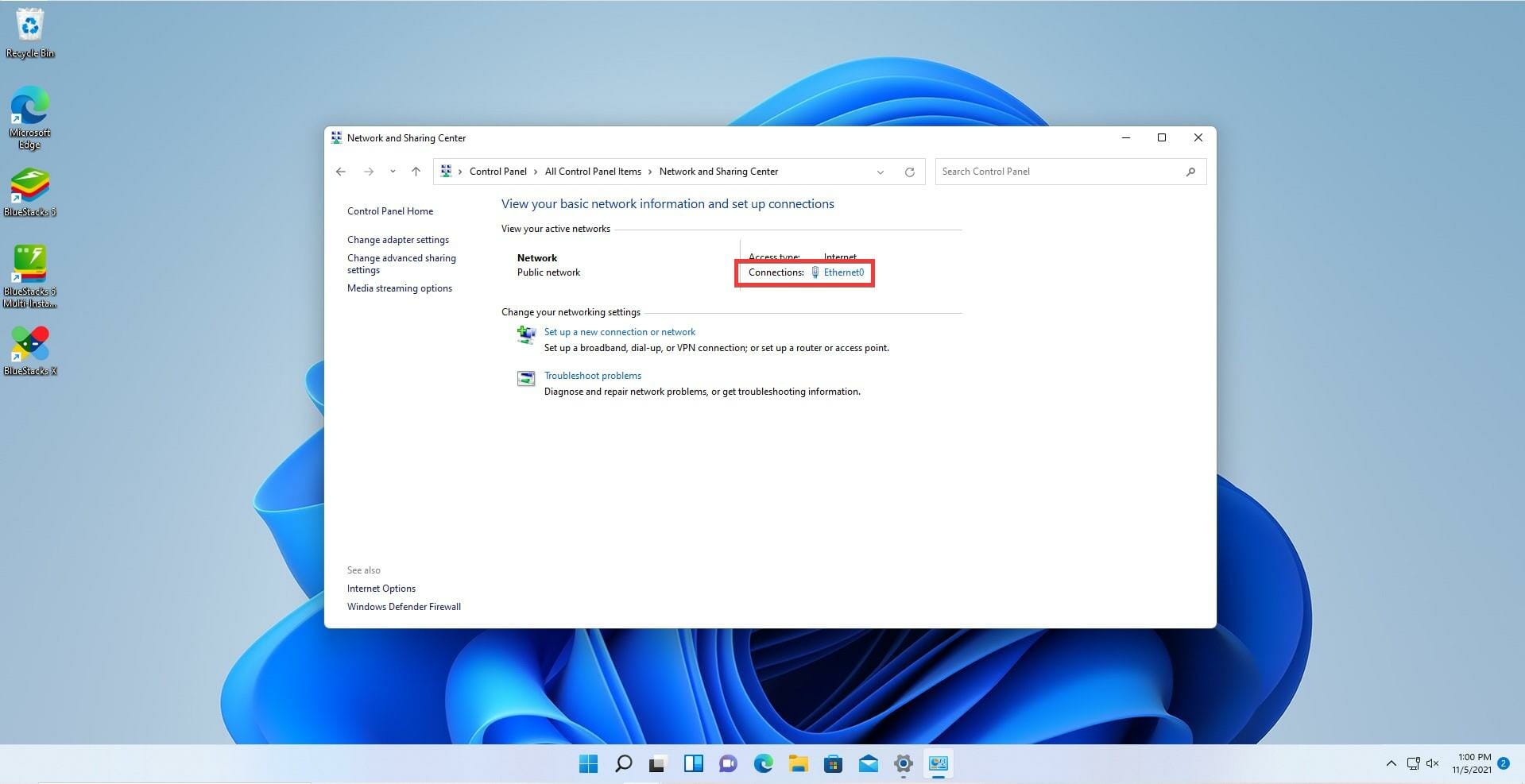Open the recent locations chevron

[393, 172]
